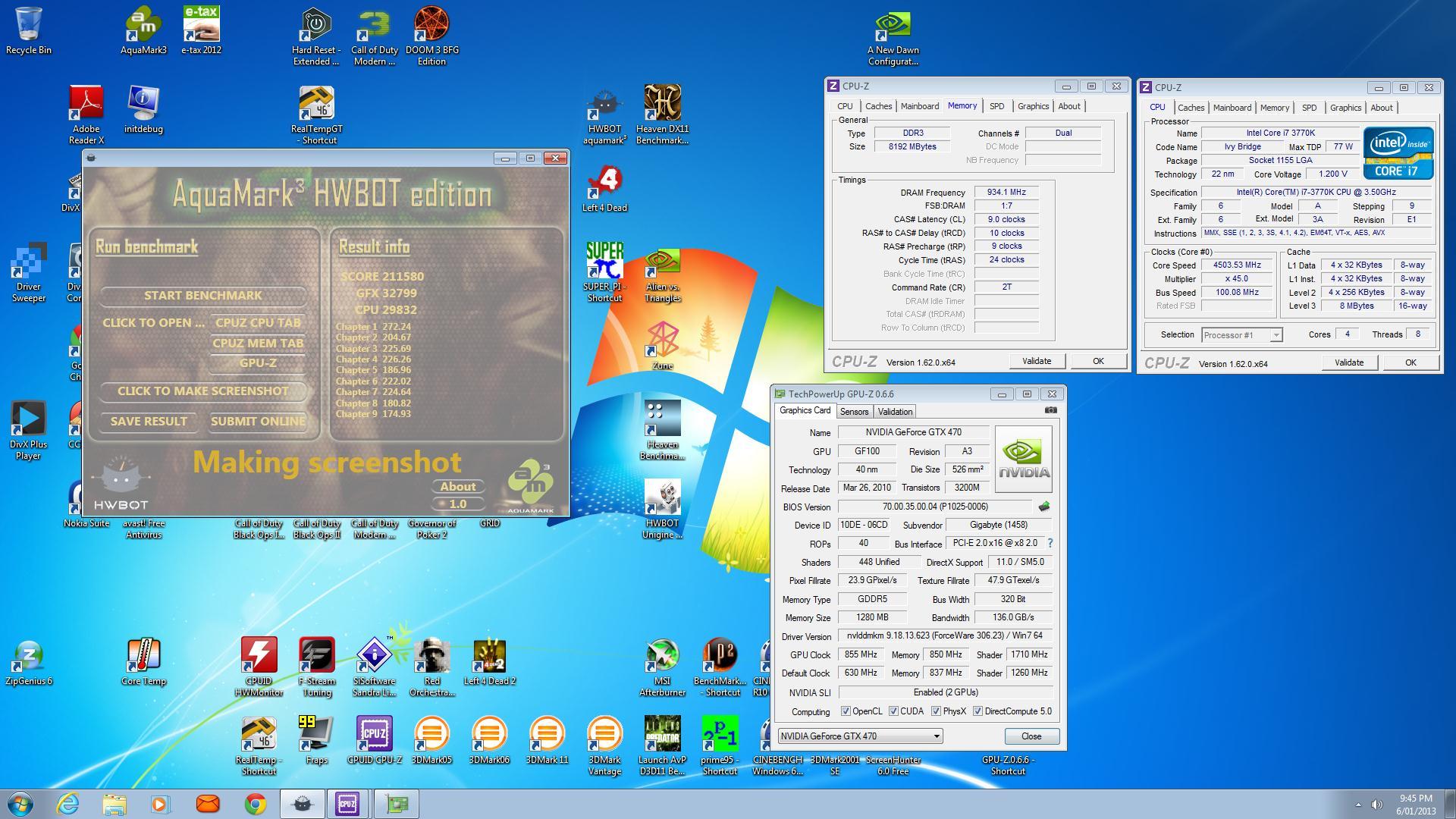Switch to Sensors tab in GPU-Z
Image resolution: width=1456 pixels, height=819 pixels.
click(854, 412)
